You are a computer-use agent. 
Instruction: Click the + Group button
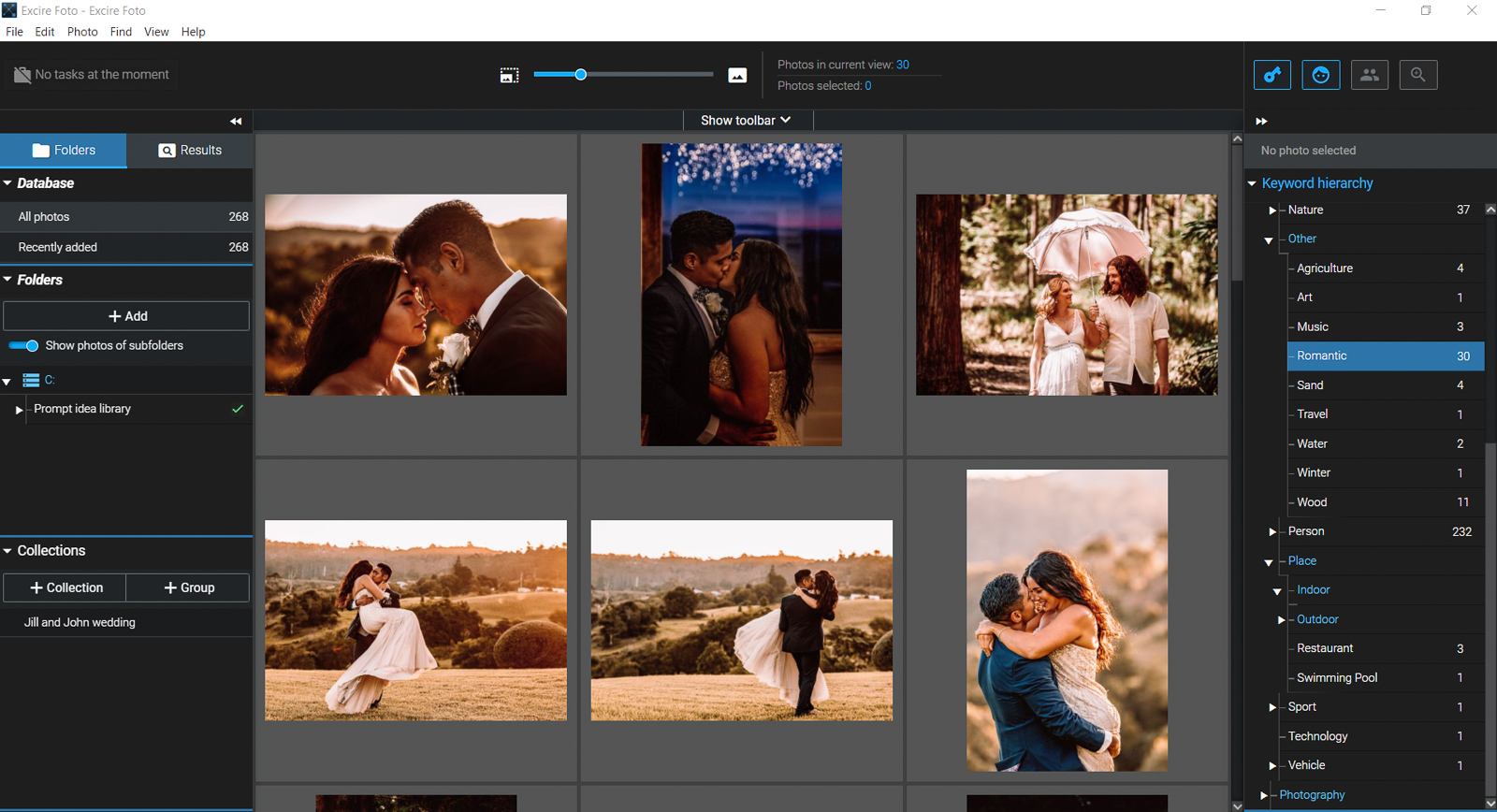[188, 587]
